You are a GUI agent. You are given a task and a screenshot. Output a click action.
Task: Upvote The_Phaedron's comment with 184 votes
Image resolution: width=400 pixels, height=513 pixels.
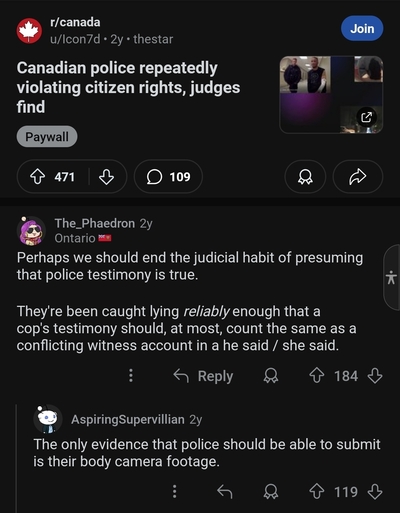[x=317, y=376]
